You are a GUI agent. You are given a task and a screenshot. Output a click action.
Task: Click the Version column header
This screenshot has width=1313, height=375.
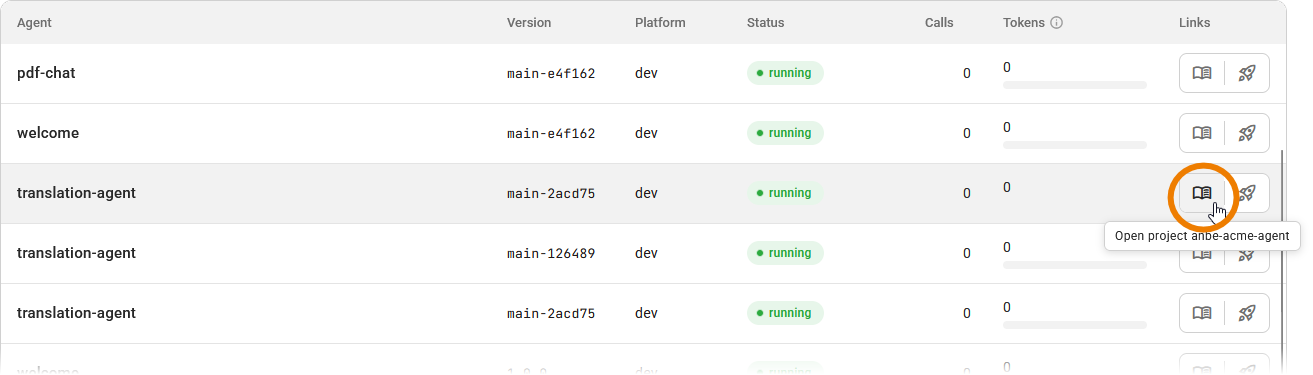(x=529, y=23)
